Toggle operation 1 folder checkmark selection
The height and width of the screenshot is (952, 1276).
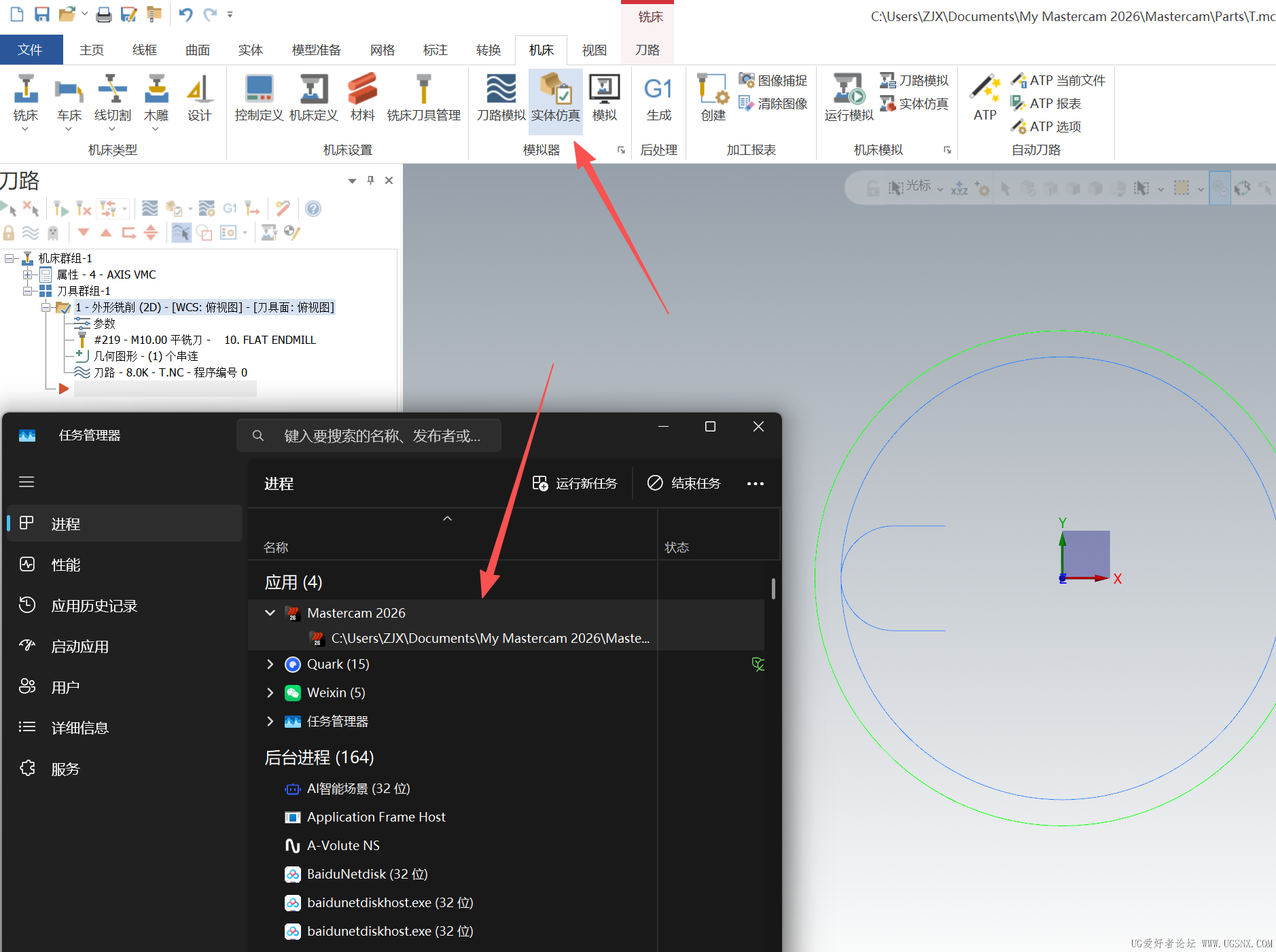63,308
